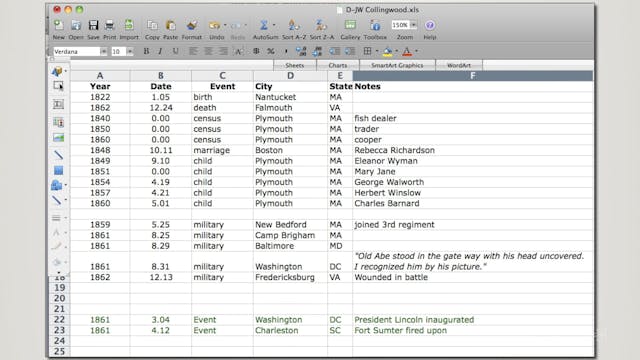The image size is (640, 360).
Task: Click the Paste icon
Action: 171,25
